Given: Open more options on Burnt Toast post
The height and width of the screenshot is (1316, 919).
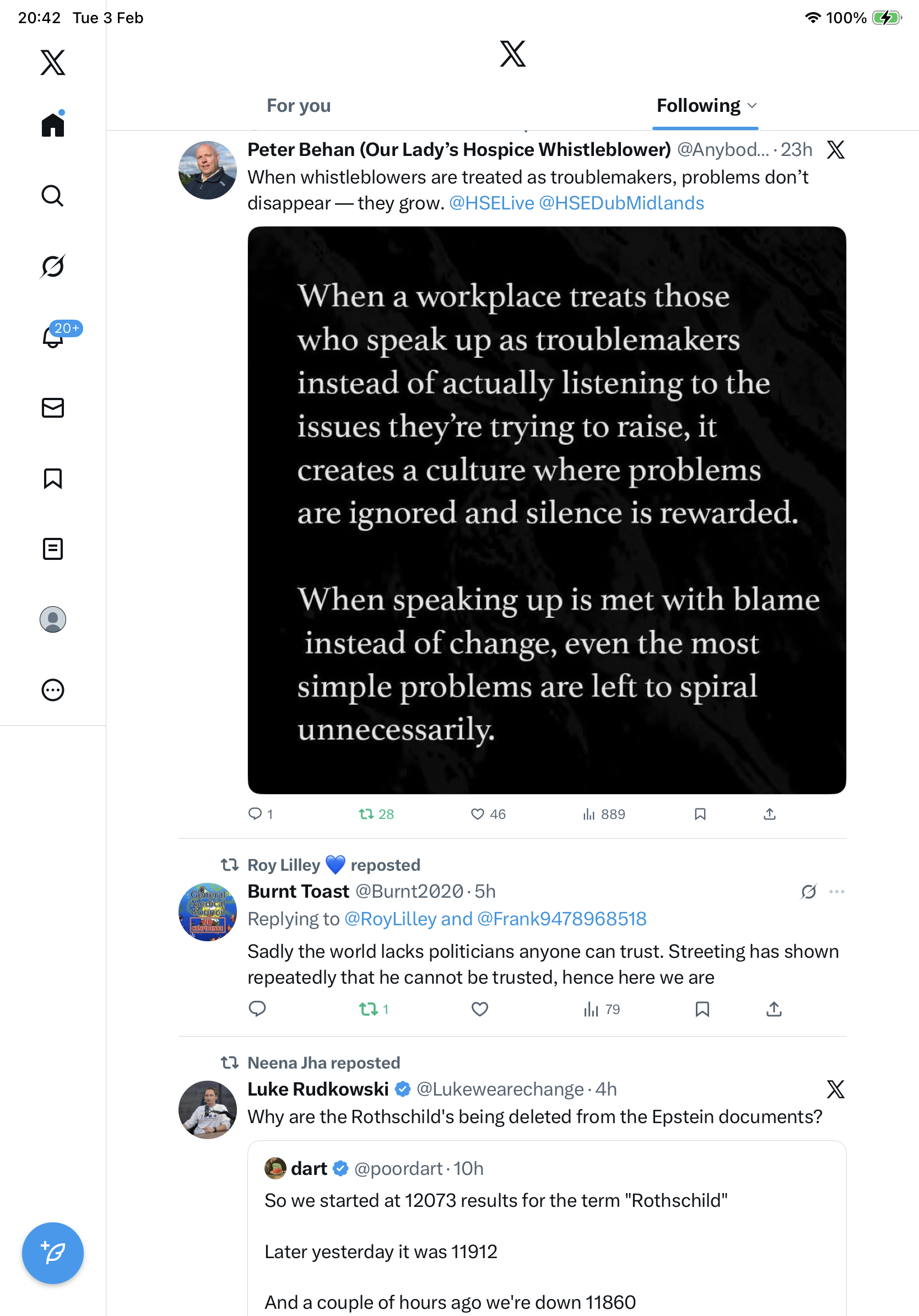Looking at the screenshot, I should 836,892.
